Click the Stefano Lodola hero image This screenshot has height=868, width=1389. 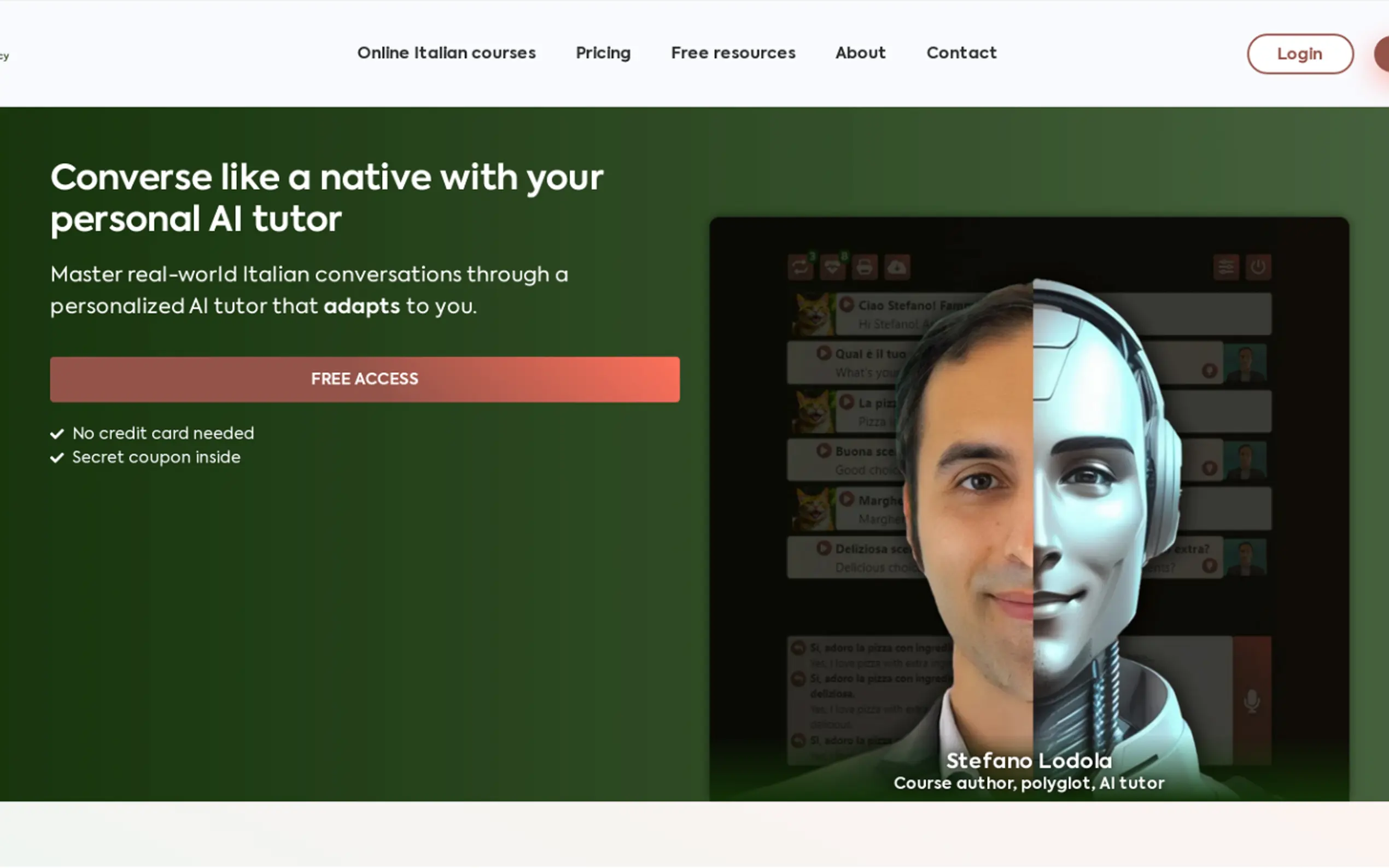point(1029,509)
